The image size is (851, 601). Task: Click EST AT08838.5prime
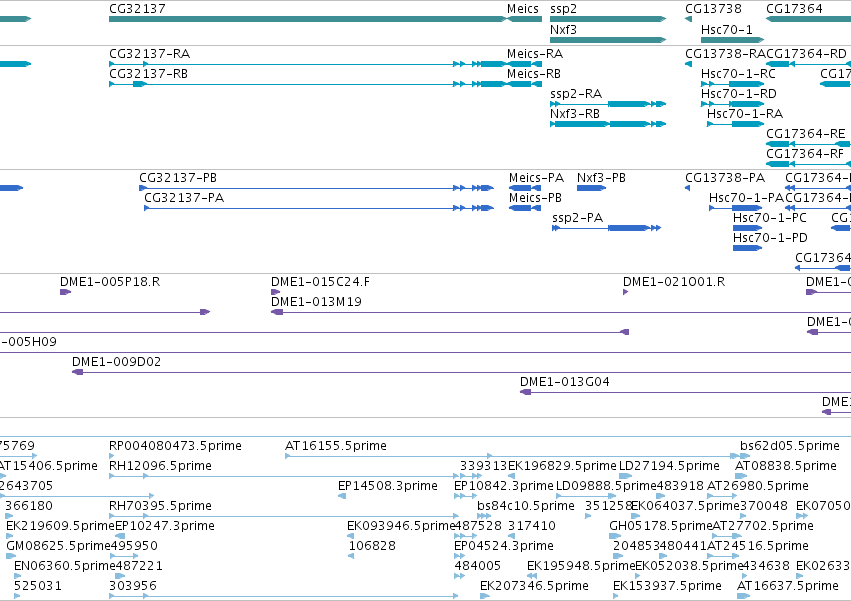point(785,466)
